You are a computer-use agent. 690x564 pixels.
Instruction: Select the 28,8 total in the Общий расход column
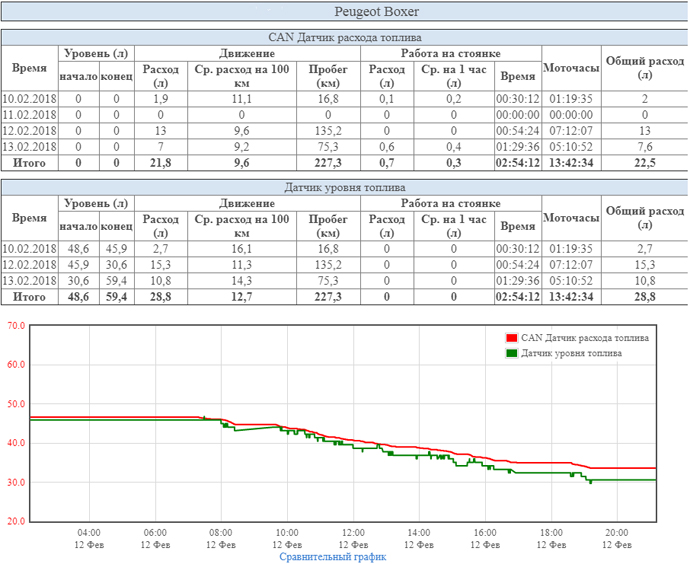pos(645,297)
